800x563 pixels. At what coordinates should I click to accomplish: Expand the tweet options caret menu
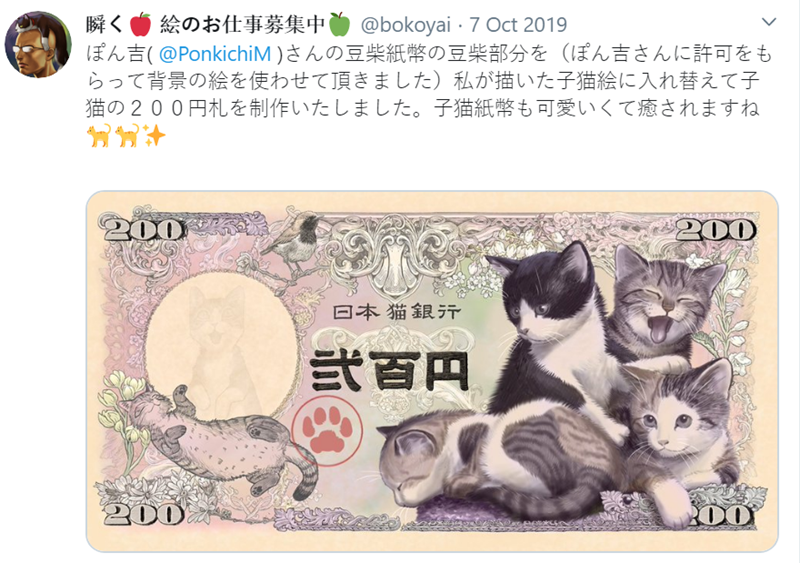[768, 22]
